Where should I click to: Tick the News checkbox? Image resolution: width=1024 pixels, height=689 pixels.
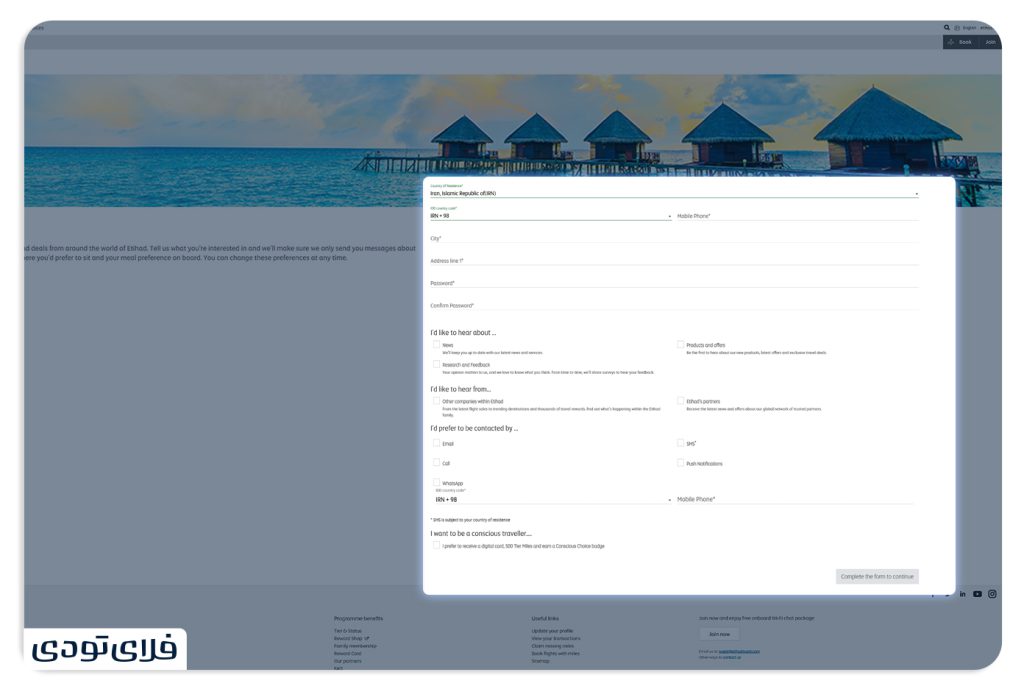[436, 344]
